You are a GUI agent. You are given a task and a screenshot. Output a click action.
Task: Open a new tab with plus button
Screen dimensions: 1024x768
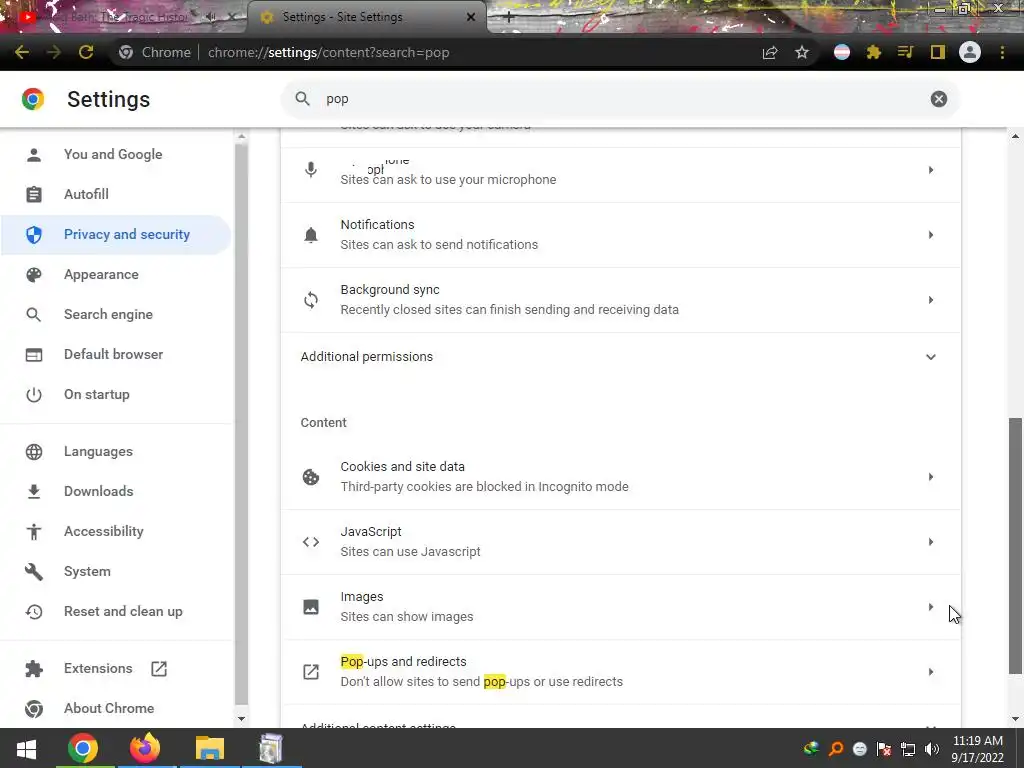(509, 17)
